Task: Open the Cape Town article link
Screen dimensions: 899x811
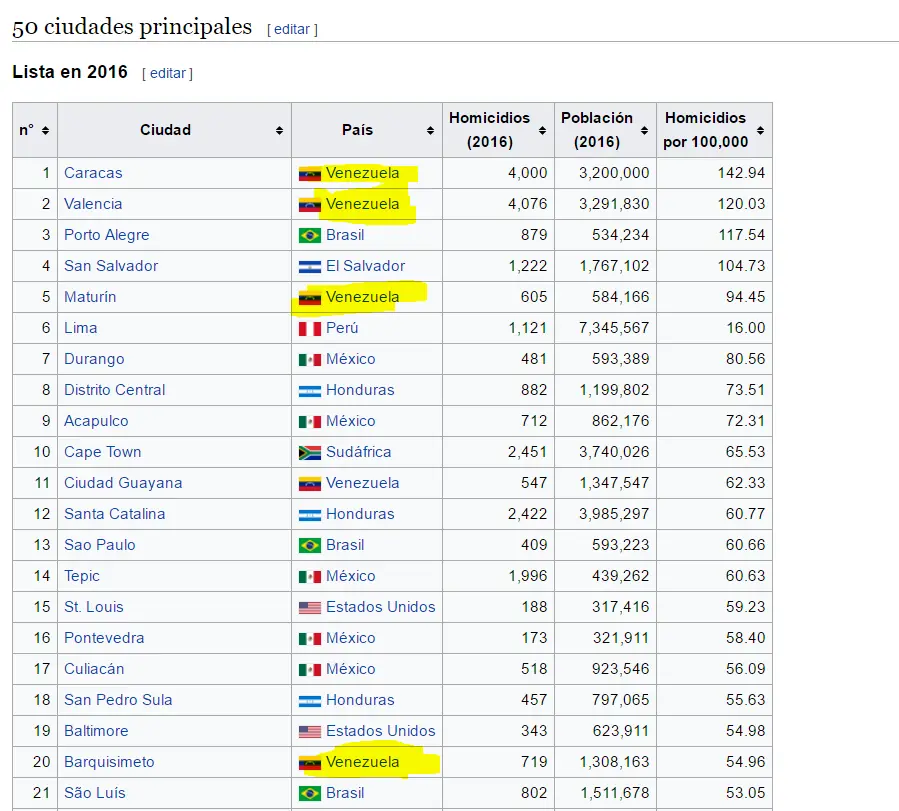Action: (102, 452)
